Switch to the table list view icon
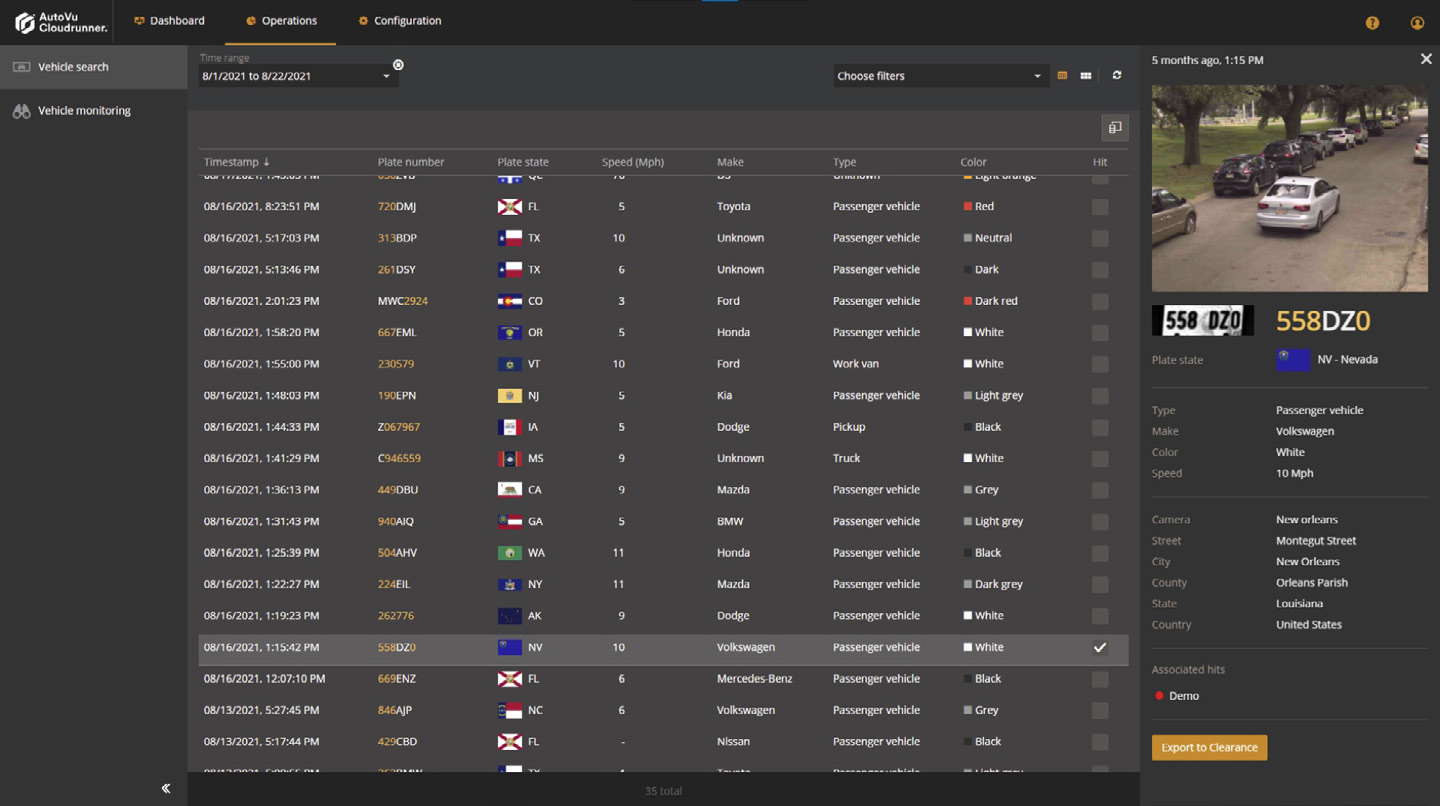Image resolution: width=1440 pixels, height=806 pixels. point(1062,76)
